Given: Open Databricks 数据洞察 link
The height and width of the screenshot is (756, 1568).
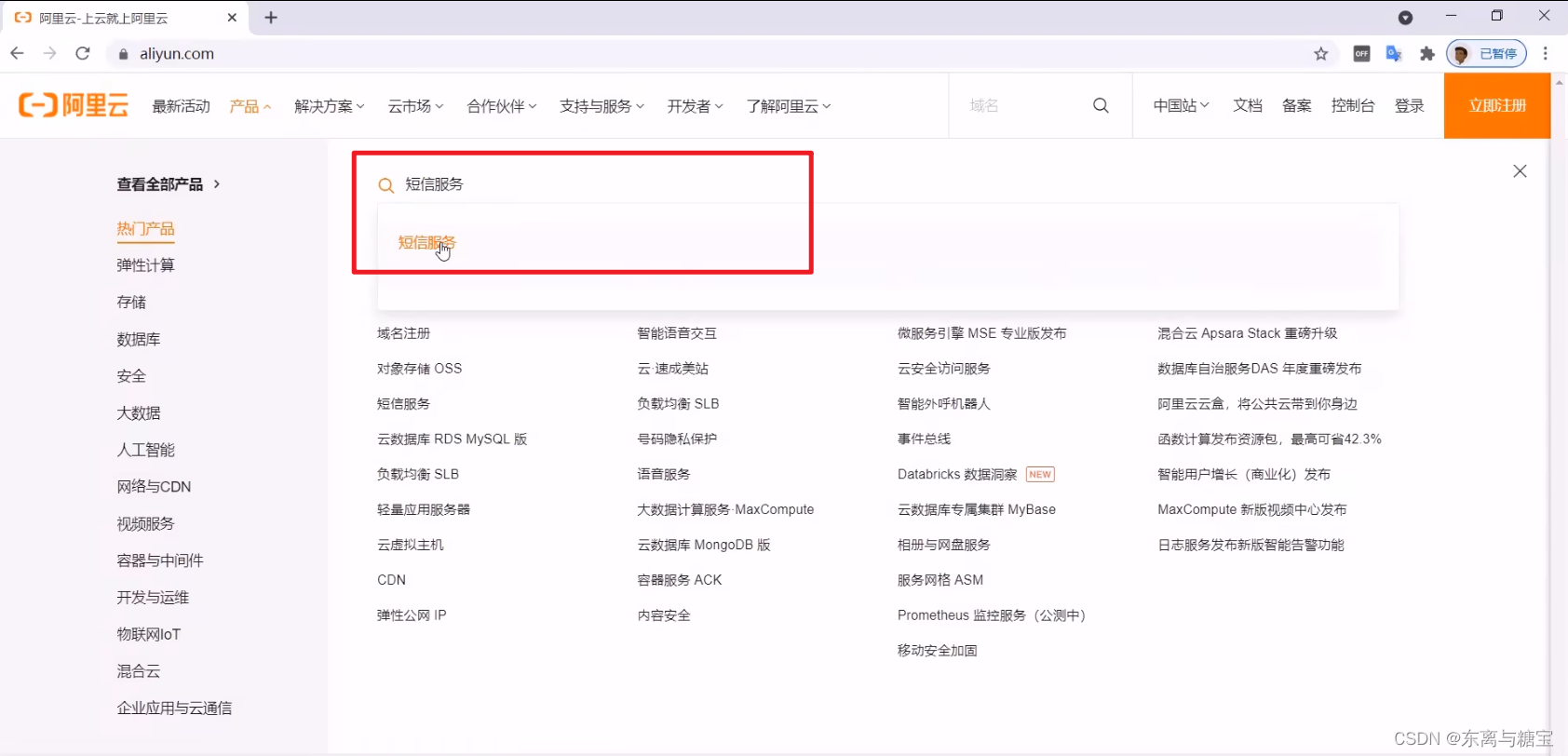Looking at the screenshot, I should (957, 475).
